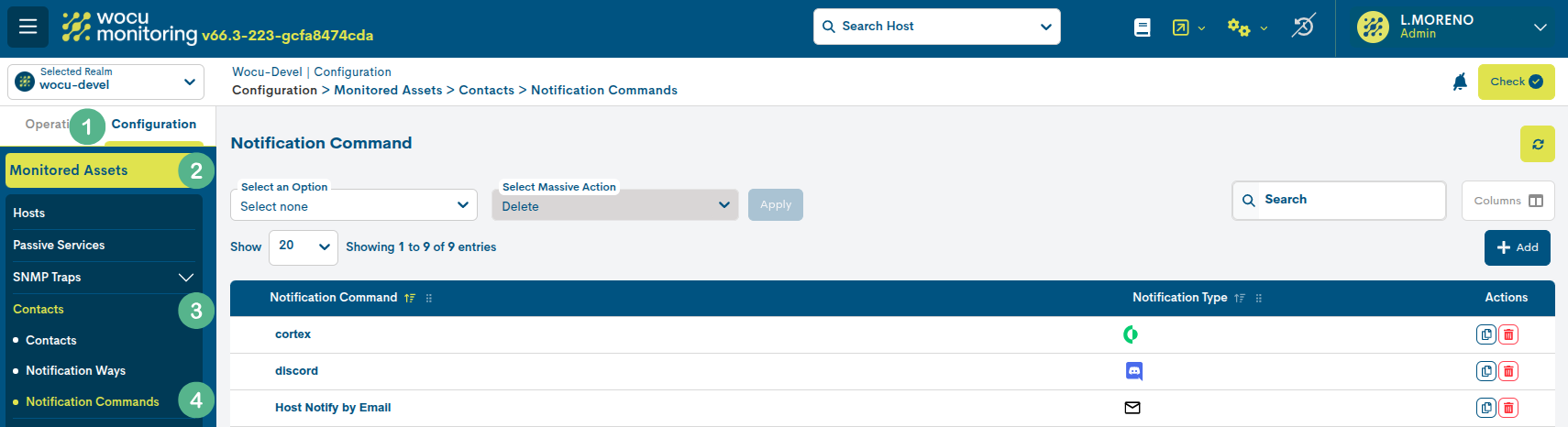The image size is (1568, 427).
Task: Duplicate the cortex notification command
Action: [x=1485, y=334]
